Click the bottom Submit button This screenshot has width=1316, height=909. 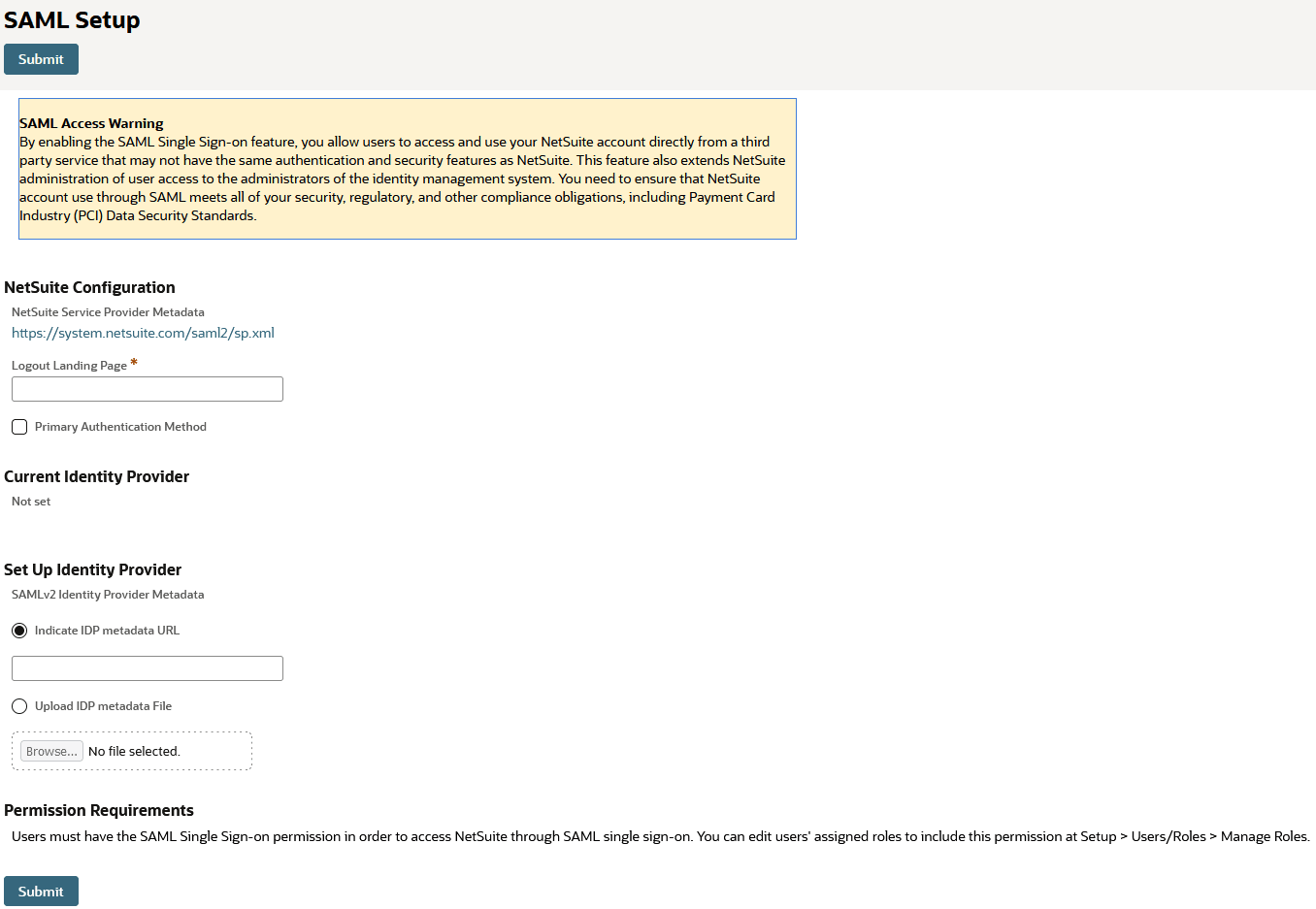click(x=41, y=892)
